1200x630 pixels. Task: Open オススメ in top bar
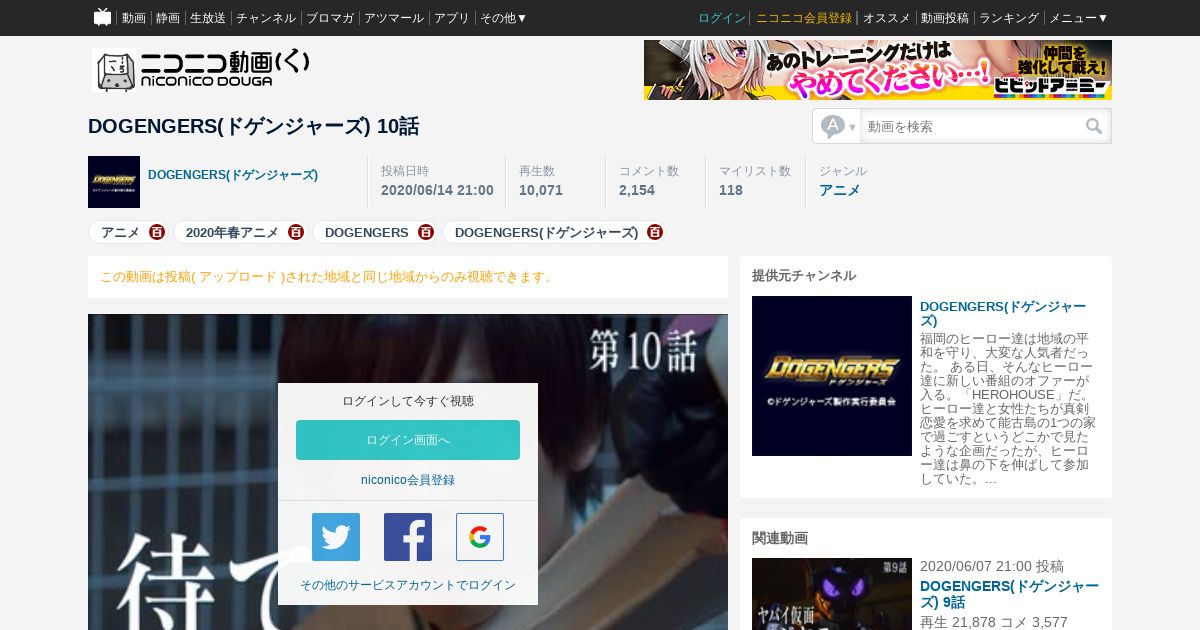point(887,18)
